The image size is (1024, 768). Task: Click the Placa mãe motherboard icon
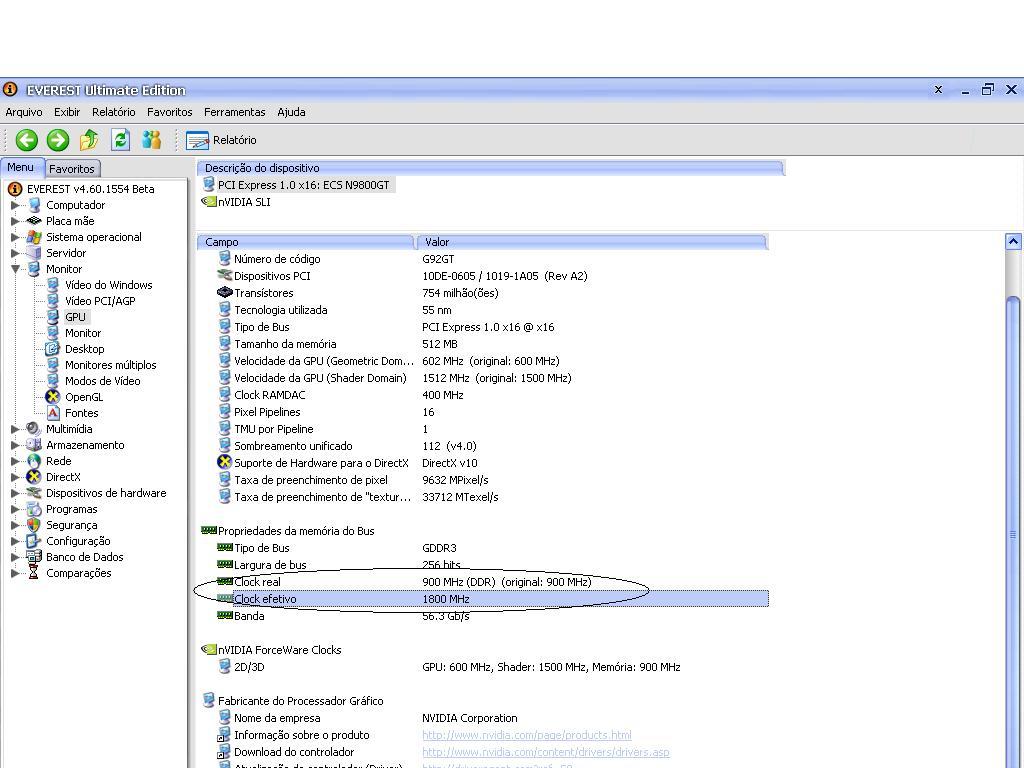pos(34,221)
